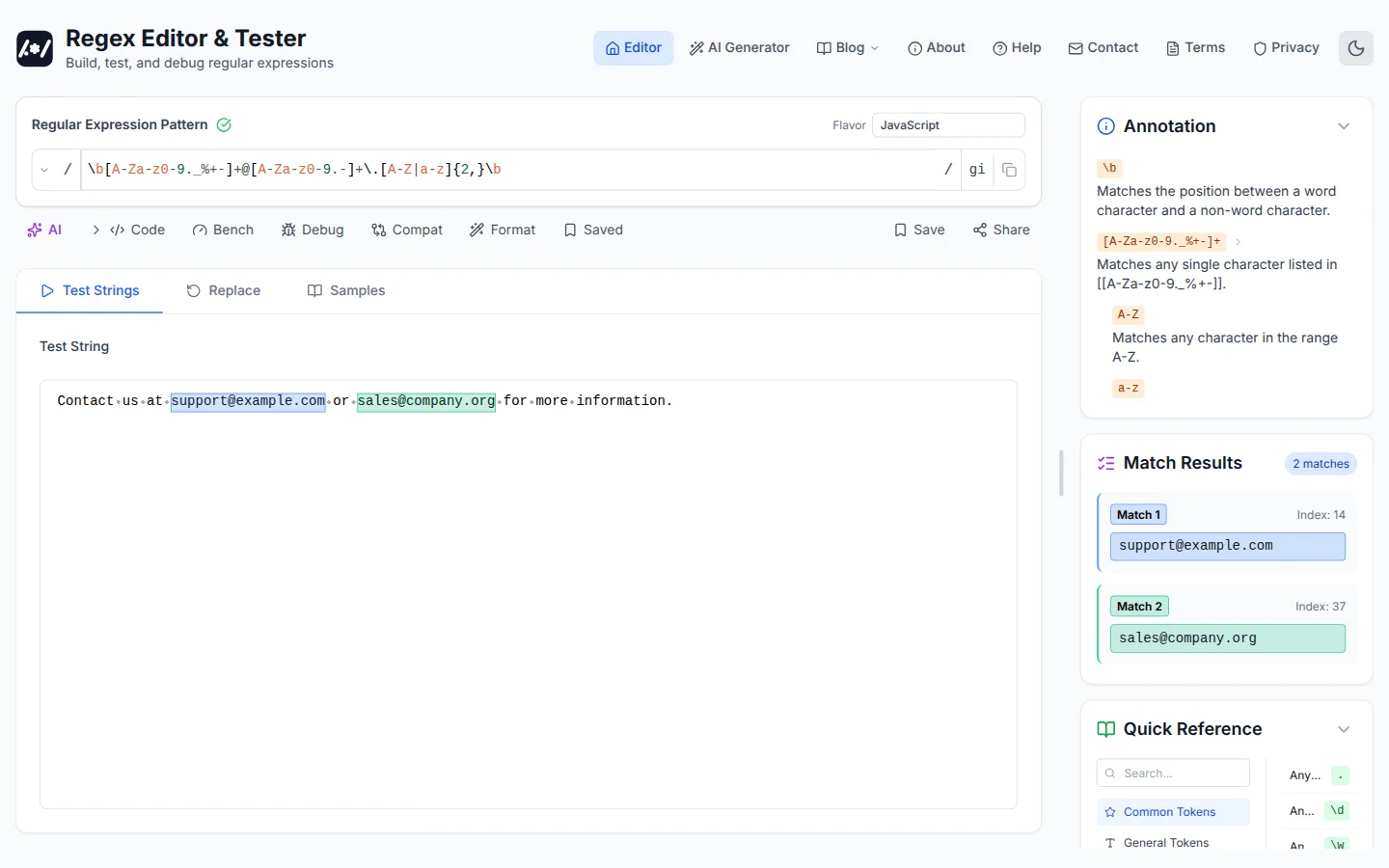The height and width of the screenshot is (868, 1389).
Task: Select the A-Z annotation token
Action: point(1128,314)
